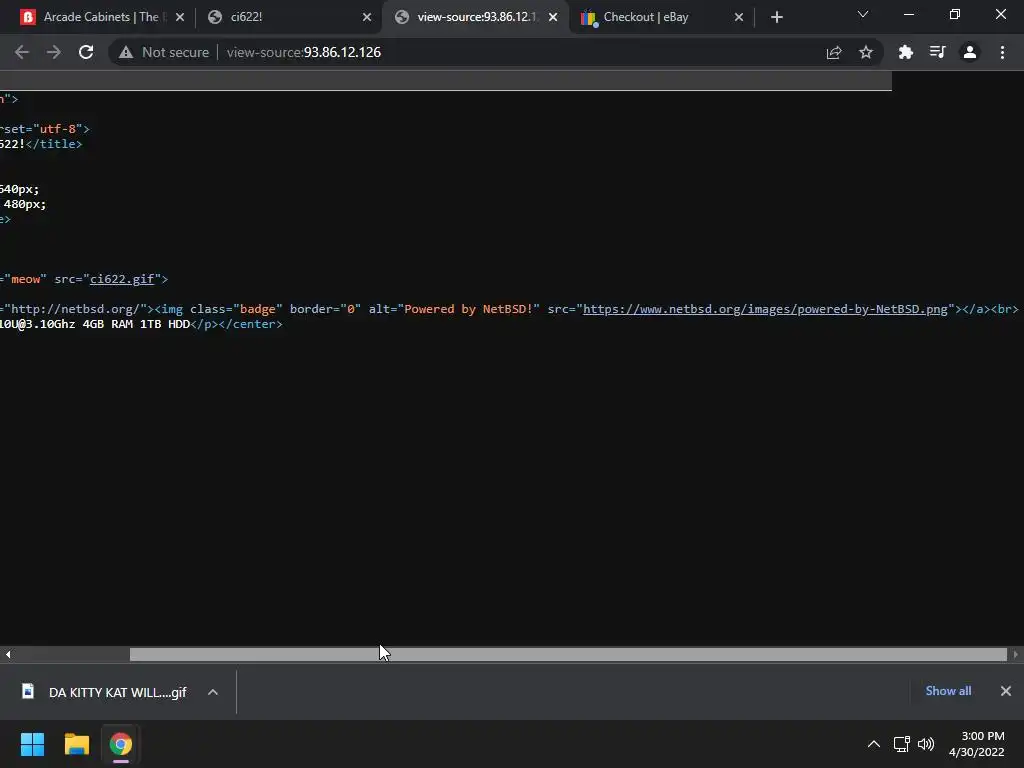
Task: Open the powered-by-NetBSD.png image link
Action: tap(765, 309)
